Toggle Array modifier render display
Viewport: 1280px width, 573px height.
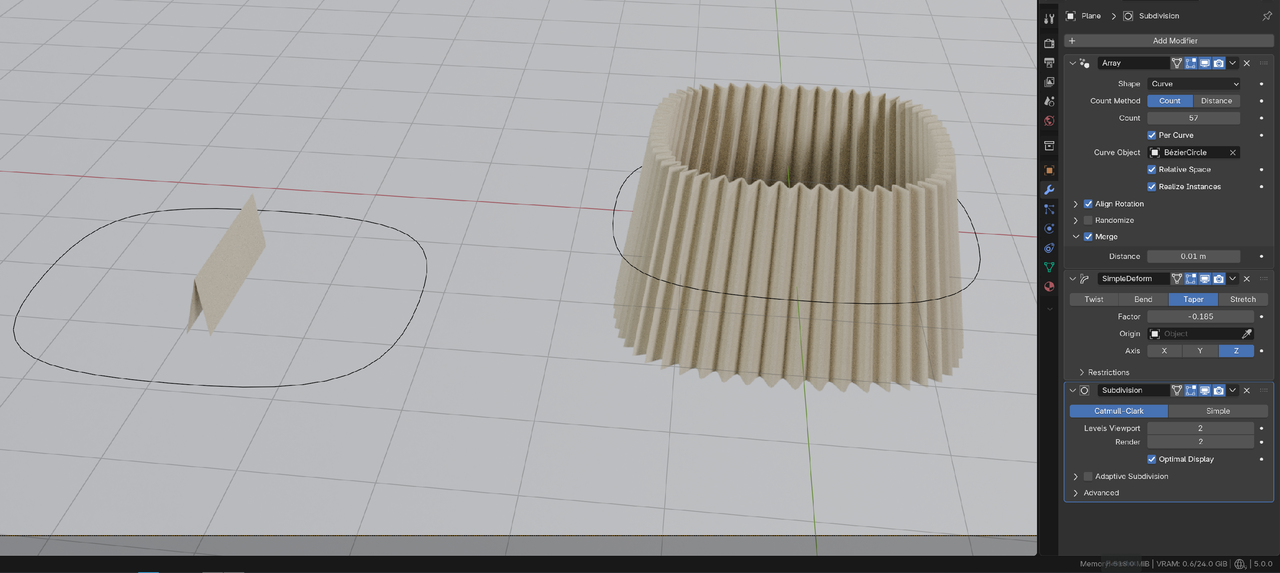(1219, 63)
